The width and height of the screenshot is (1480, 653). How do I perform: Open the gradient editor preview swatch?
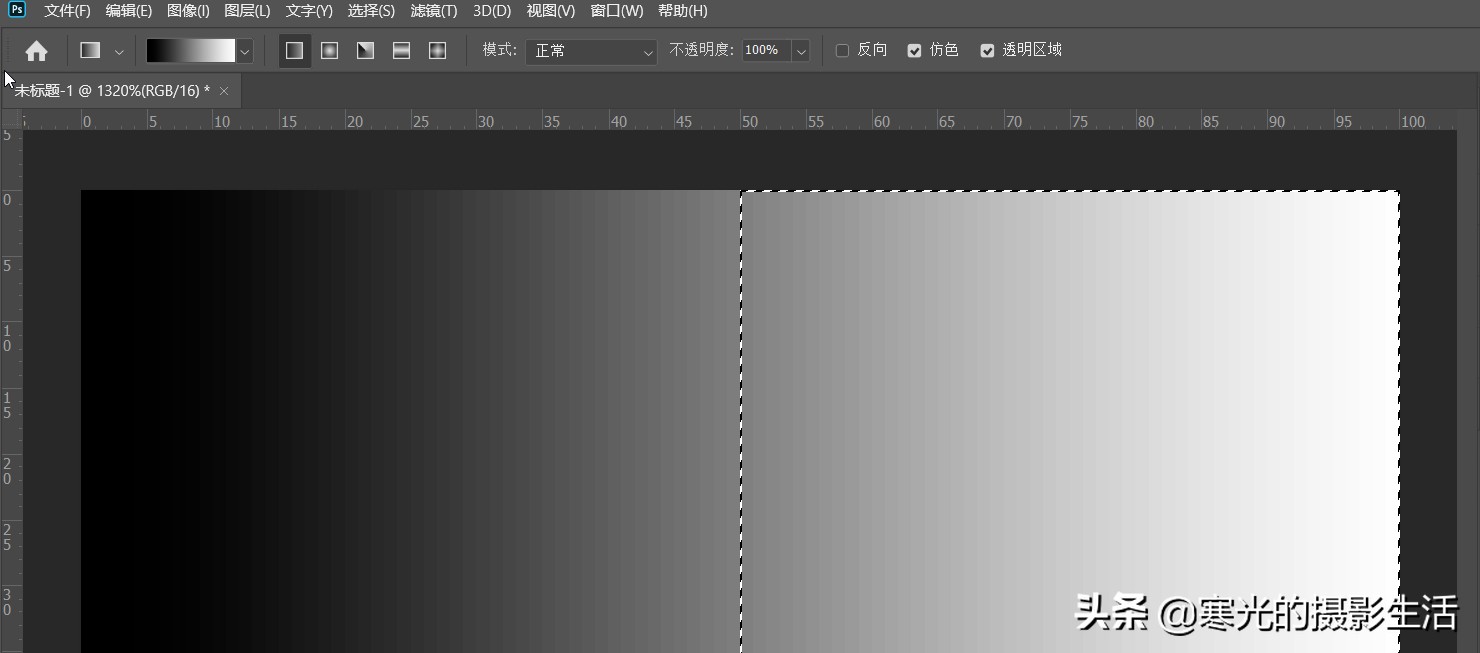(191, 50)
